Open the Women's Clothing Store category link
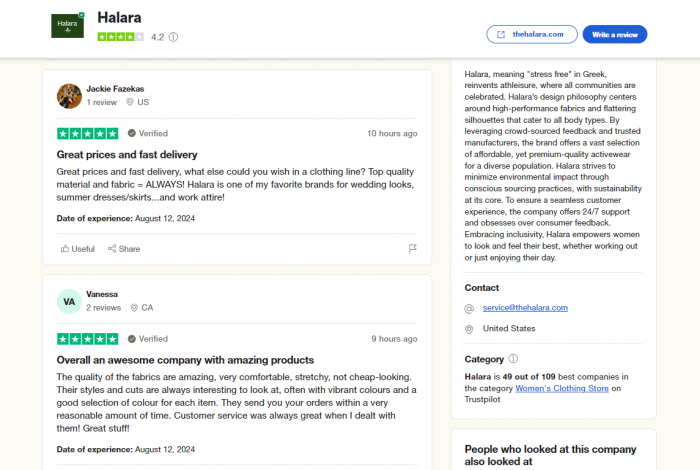The image size is (700, 470). [x=562, y=388]
